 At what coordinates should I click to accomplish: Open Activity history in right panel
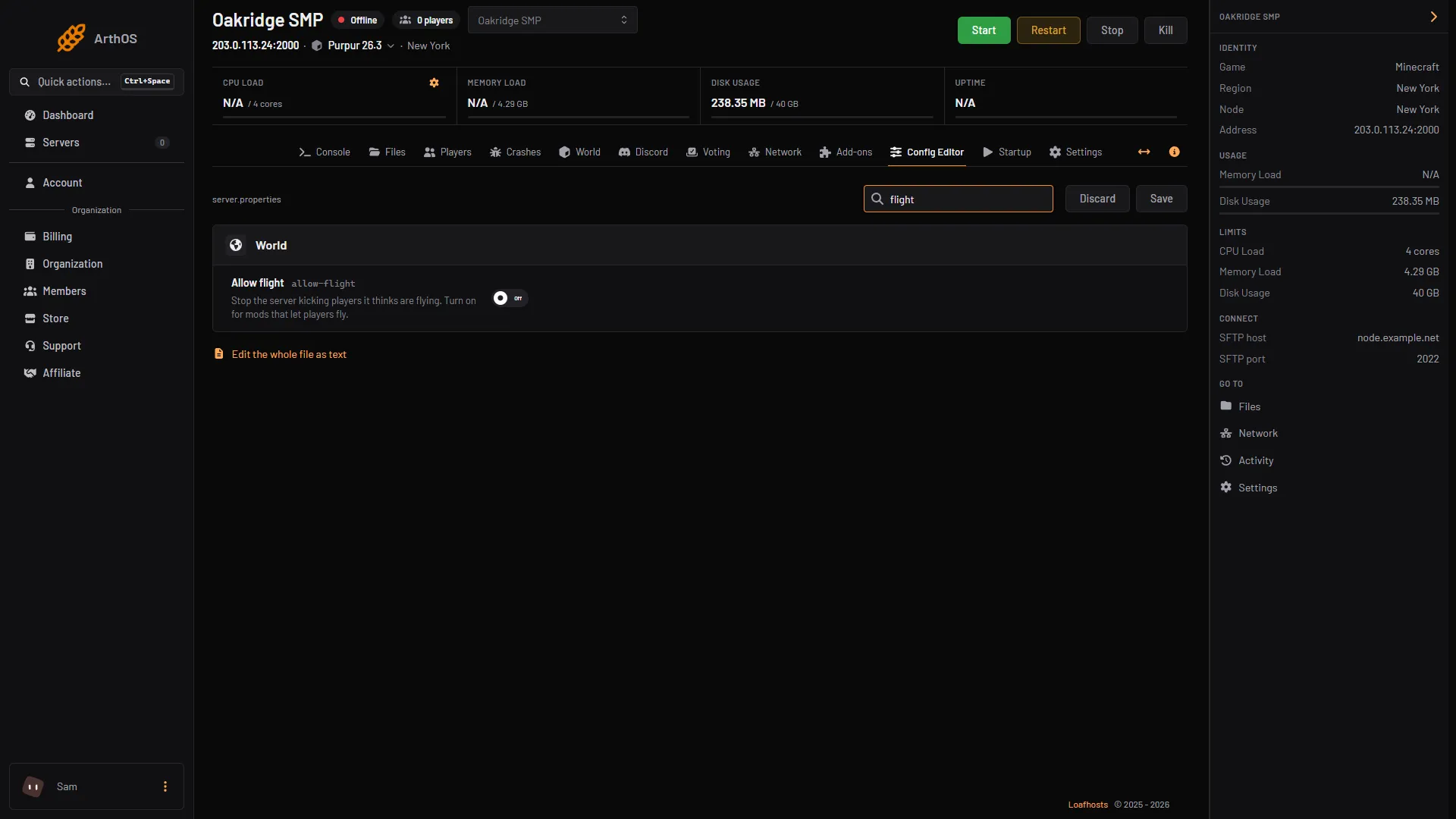(1247, 460)
